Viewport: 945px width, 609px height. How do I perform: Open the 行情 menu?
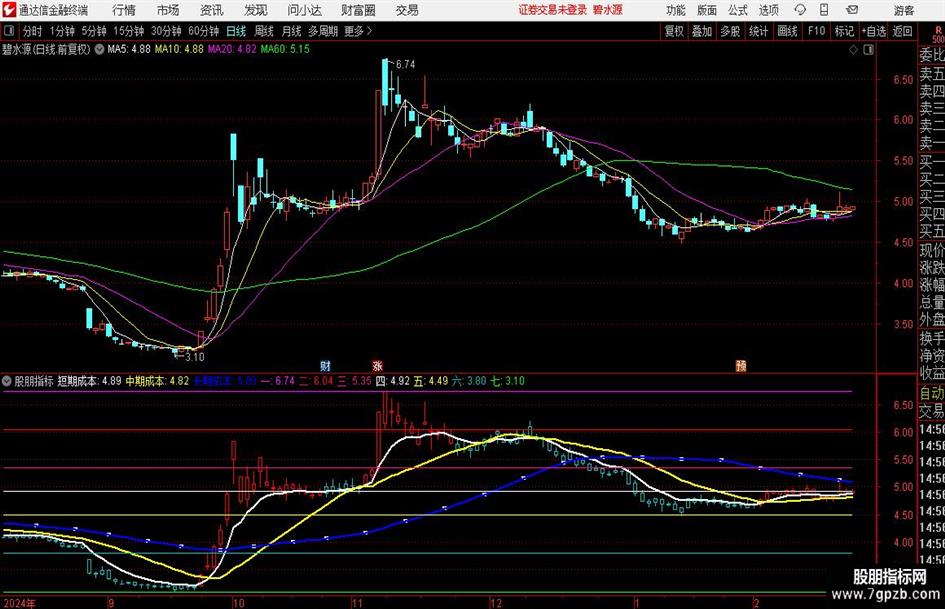124,10
